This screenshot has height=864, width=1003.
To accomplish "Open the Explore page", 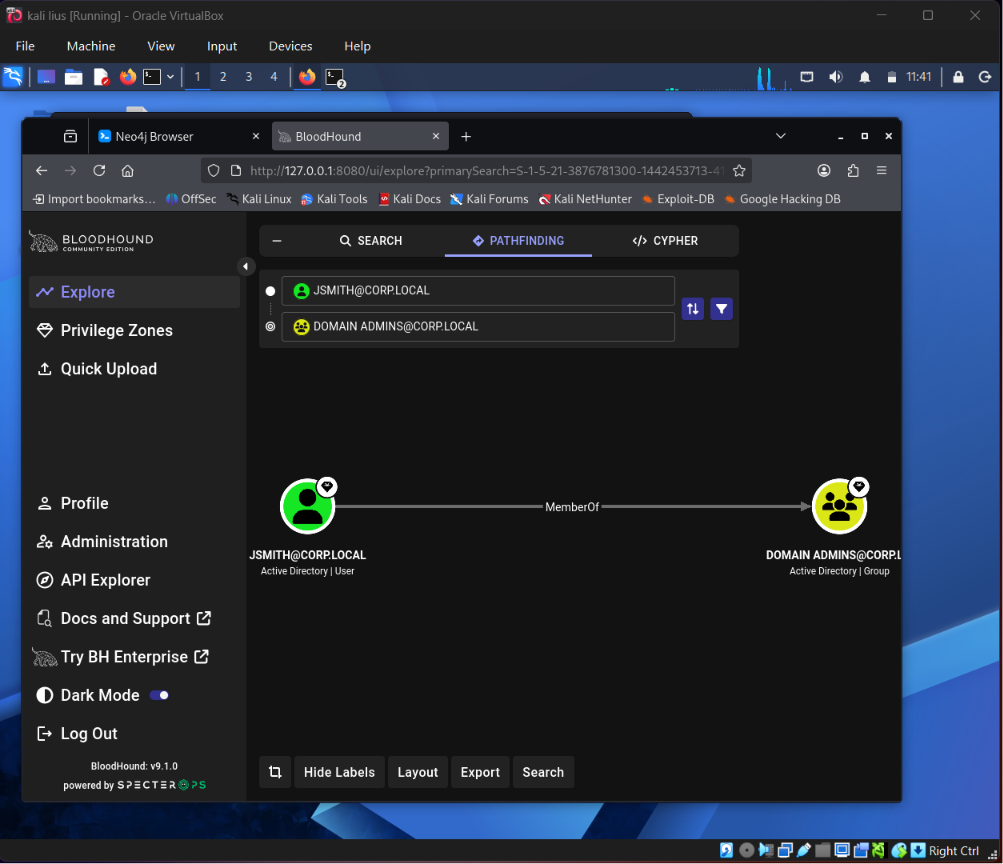I will (134, 292).
